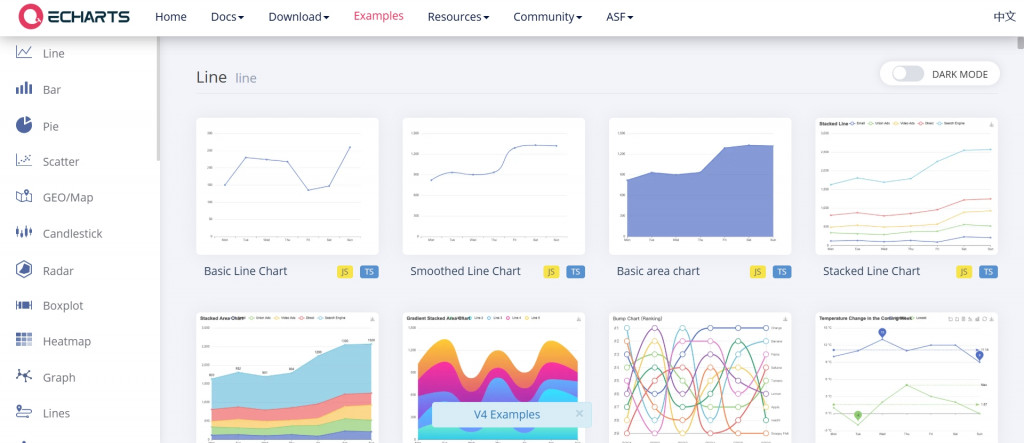Go to the Home menu item

170,17
